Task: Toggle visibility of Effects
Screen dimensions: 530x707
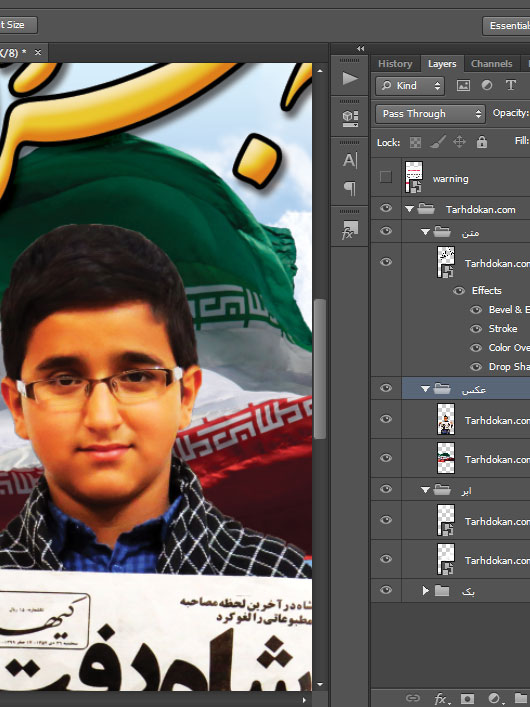Action: [x=459, y=291]
